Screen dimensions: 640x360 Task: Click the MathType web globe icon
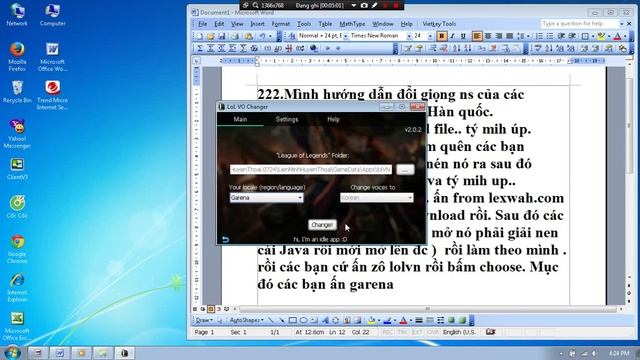pos(313,49)
